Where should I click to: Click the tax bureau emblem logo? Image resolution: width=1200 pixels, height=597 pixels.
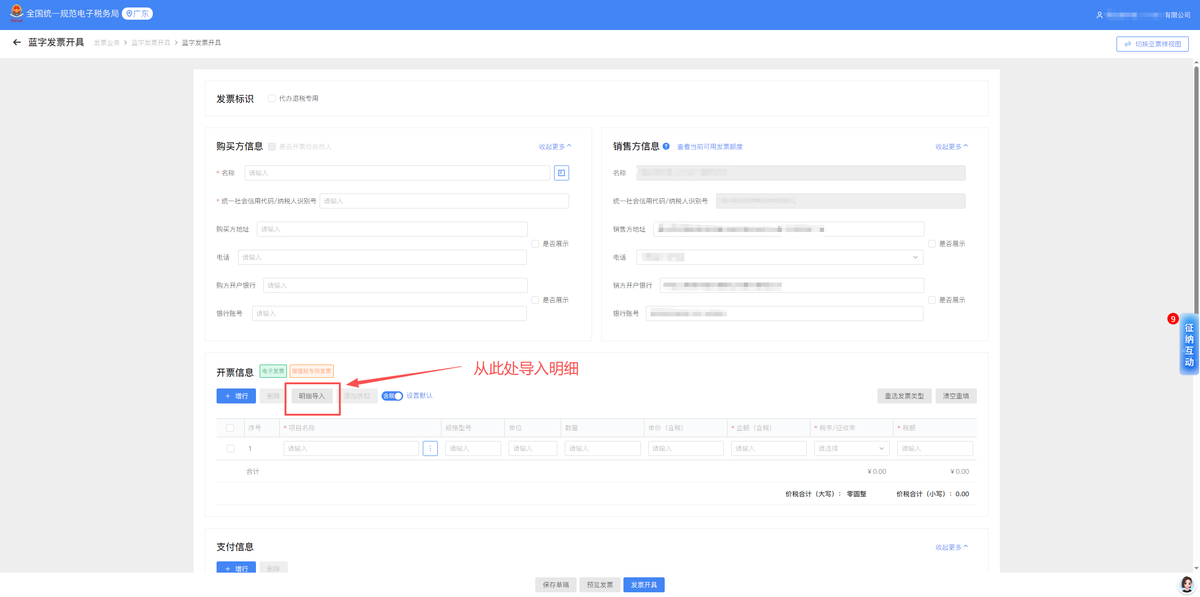click(16, 14)
